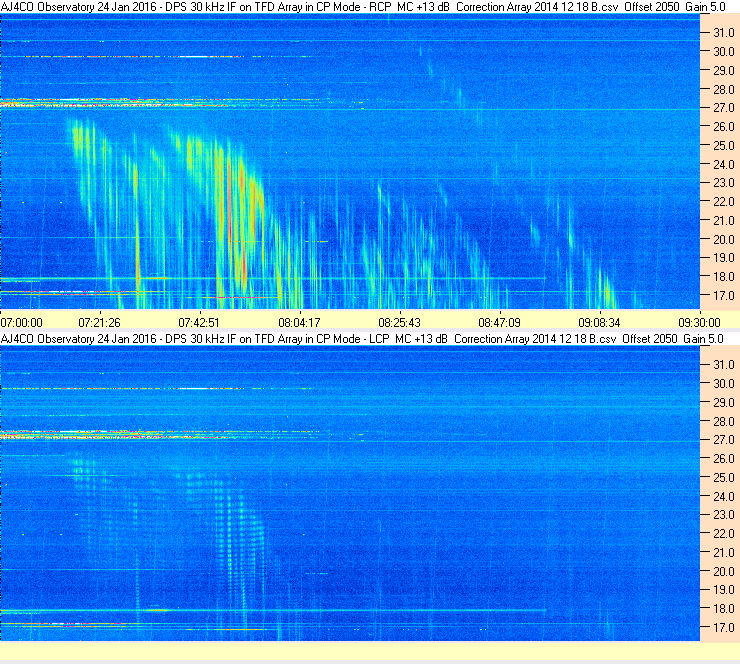The width and height of the screenshot is (740, 664).
Task: Click 31.0 frequency label on LCP chart
Action: coord(724,365)
